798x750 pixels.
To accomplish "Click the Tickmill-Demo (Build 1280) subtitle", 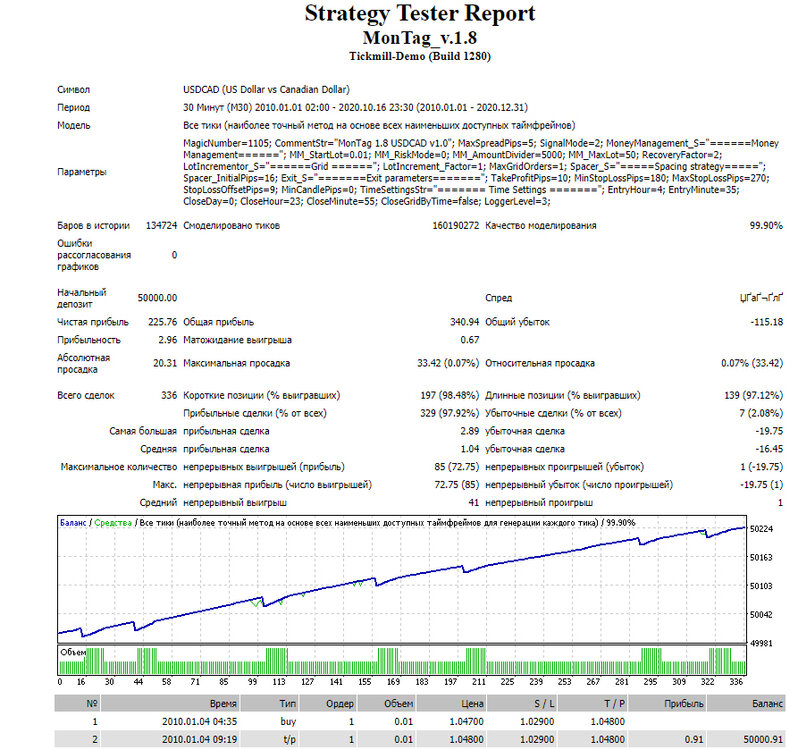I will coord(420,56).
